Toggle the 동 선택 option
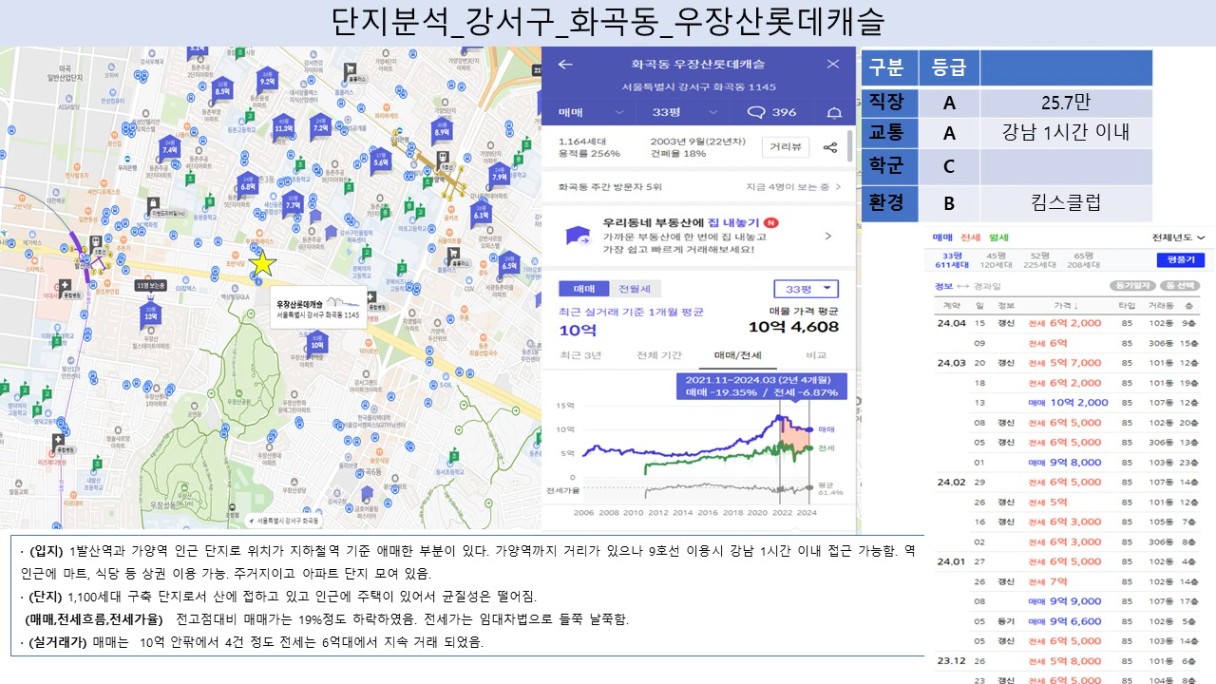This screenshot has height=684, width=1216. [1181, 286]
